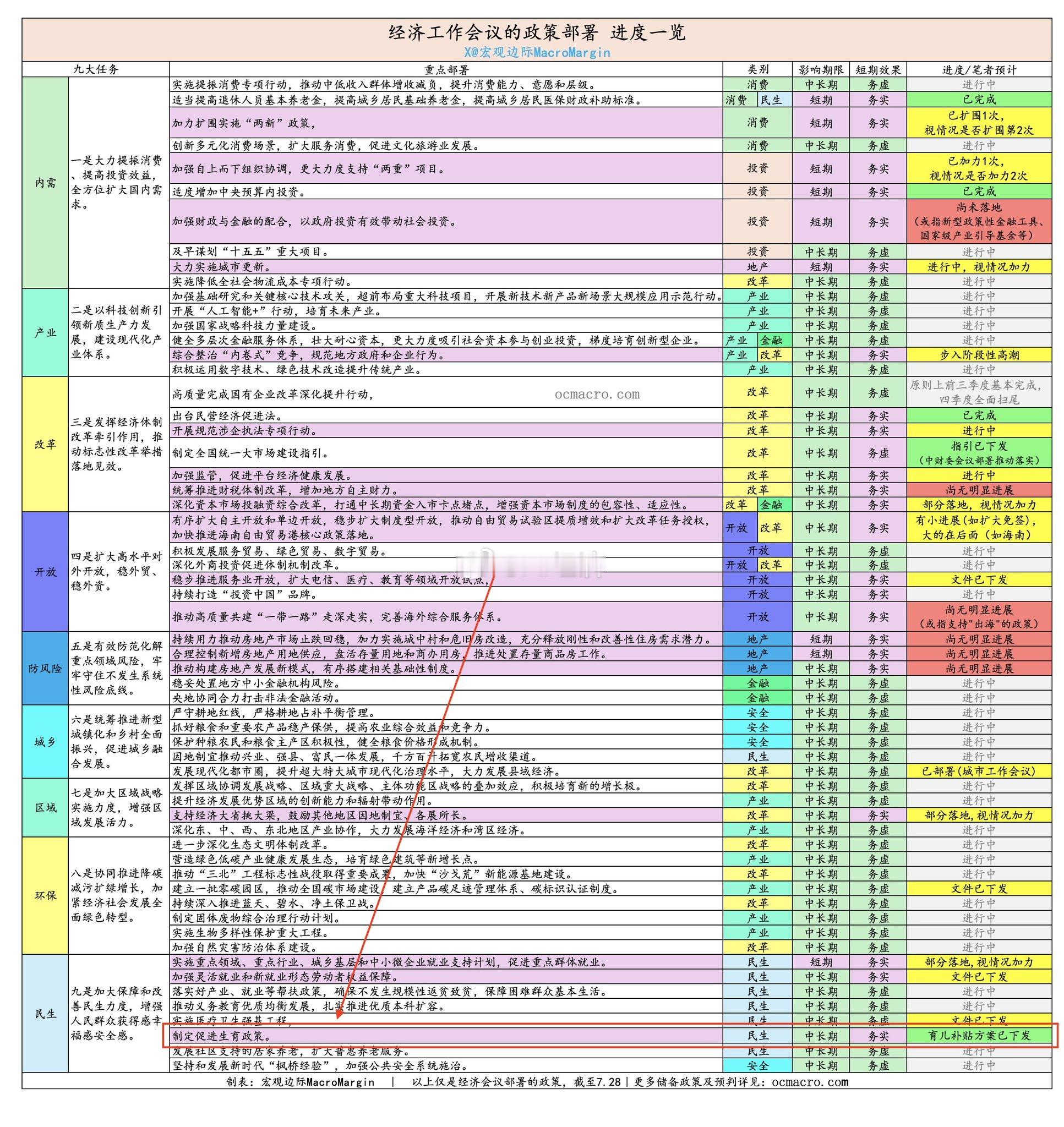The width and height of the screenshot is (1064, 1127).
Task: Select the "进度/笔者预计" column header
Action: [x=979, y=70]
